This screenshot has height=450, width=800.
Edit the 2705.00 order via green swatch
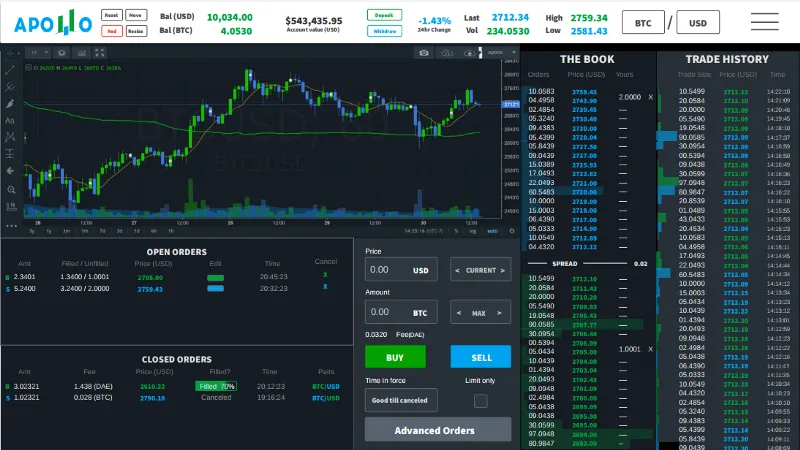tap(215, 278)
